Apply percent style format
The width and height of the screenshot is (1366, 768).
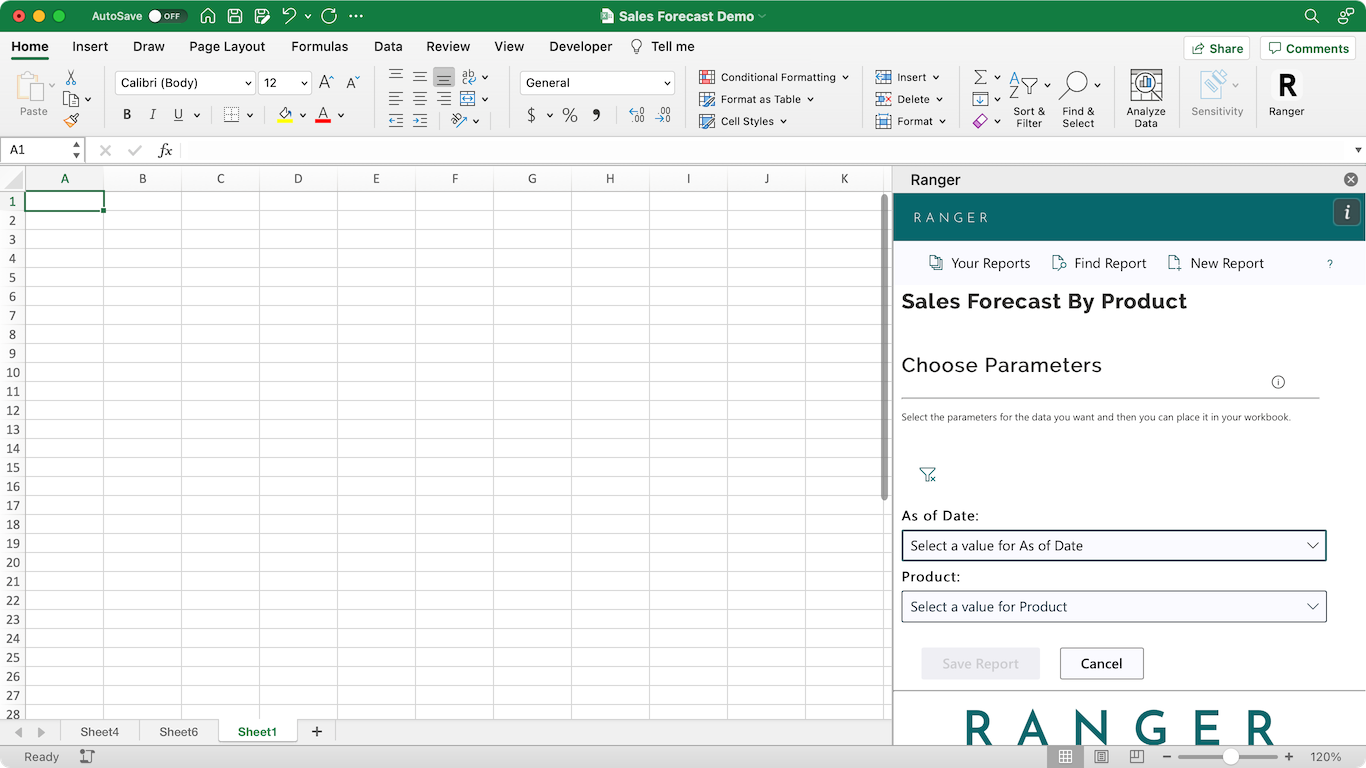pyautogui.click(x=570, y=115)
